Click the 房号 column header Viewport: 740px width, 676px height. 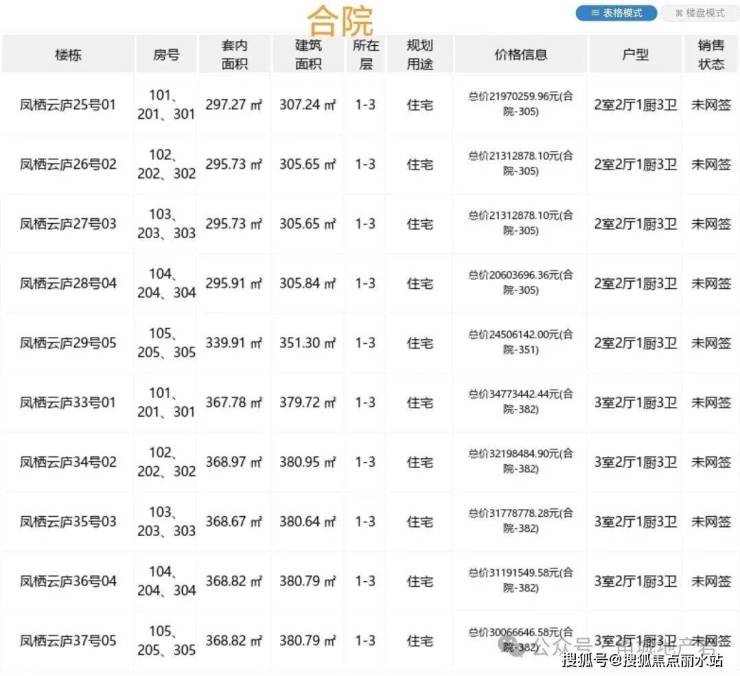[166, 55]
